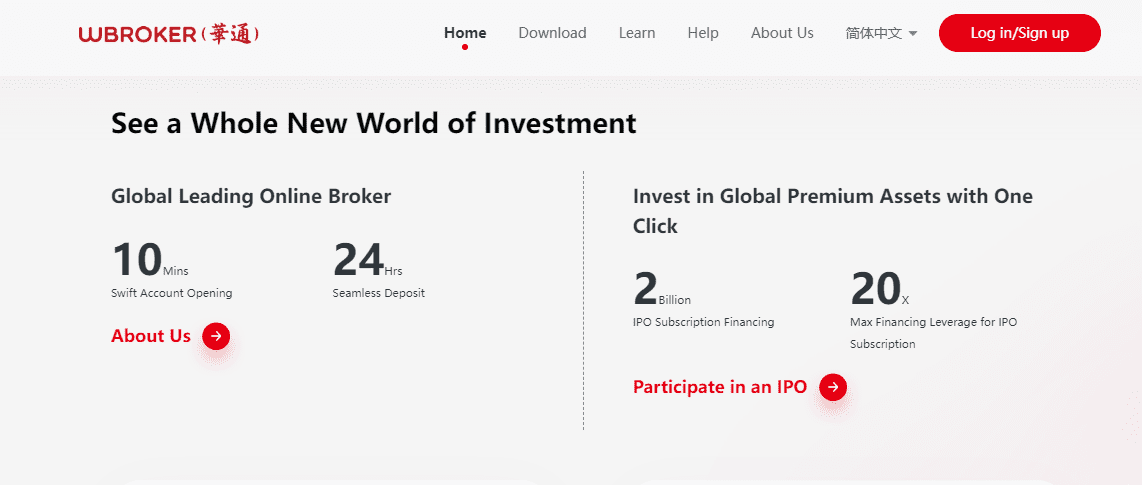
Task: Open the Download menu item
Action: [552, 33]
